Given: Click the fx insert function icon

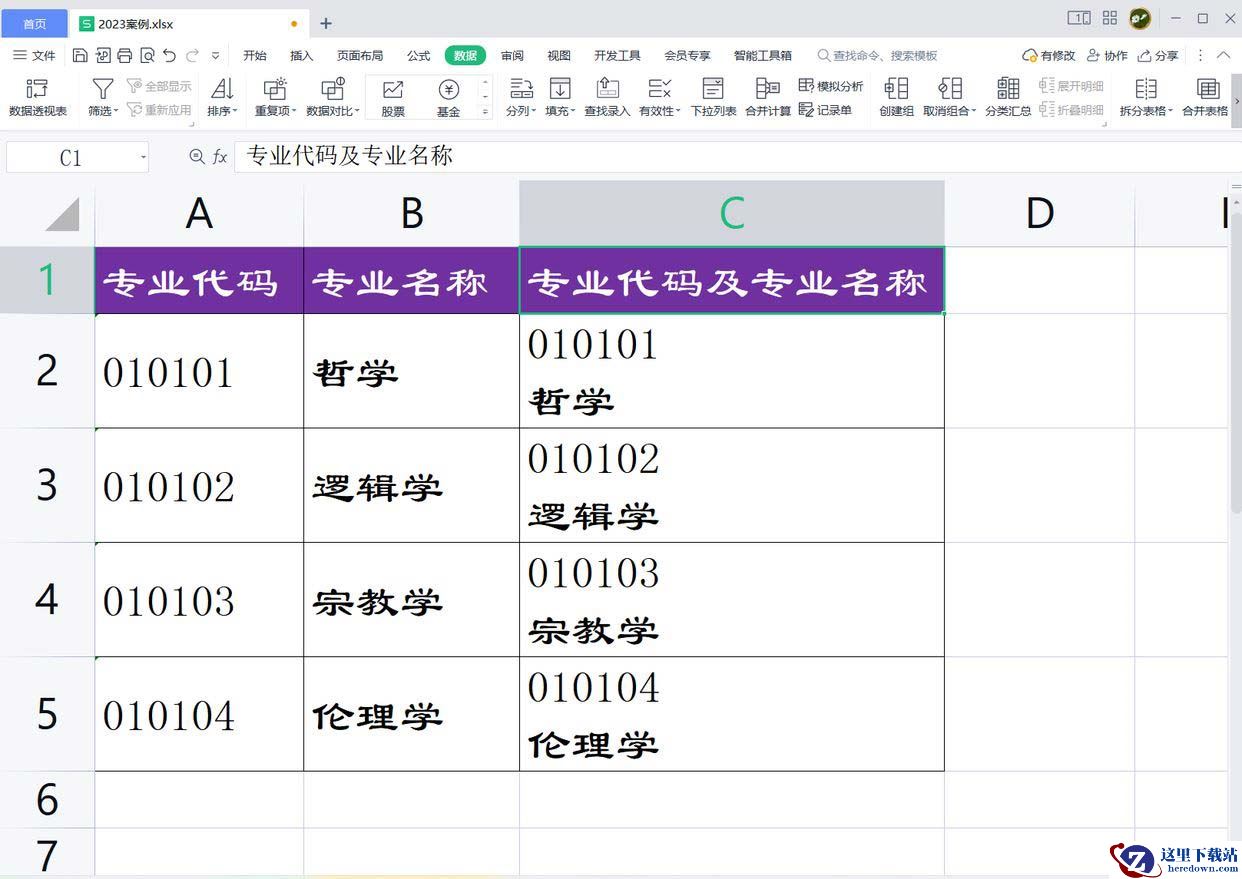Looking at the screenshot, I should 220,157.
